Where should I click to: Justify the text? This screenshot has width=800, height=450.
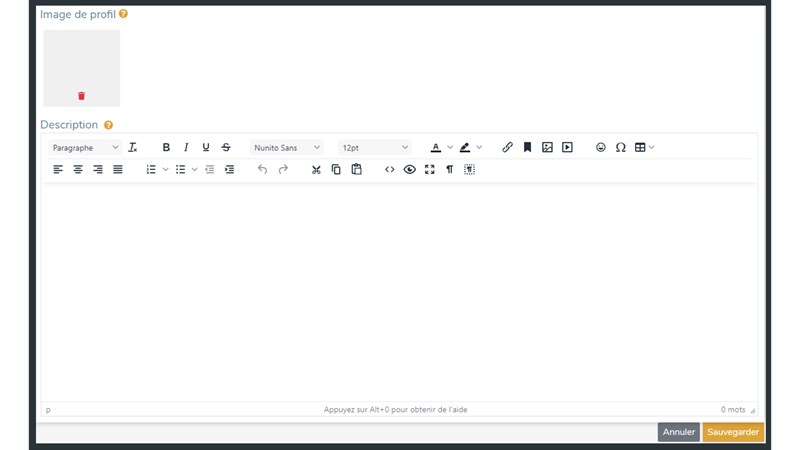pos(117,169)
